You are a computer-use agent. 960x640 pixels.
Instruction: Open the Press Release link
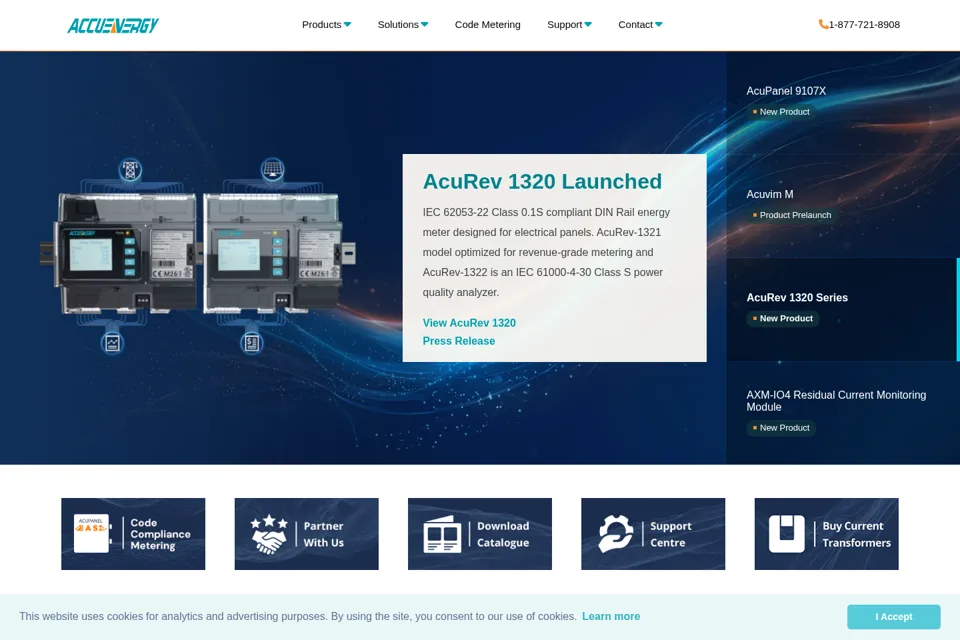(459, 341)
